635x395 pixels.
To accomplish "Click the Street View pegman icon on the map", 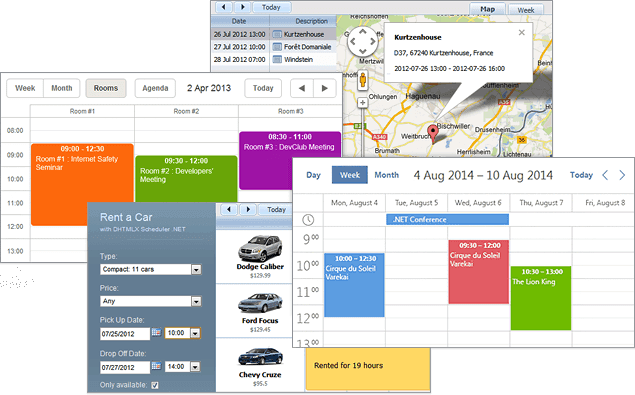I will [363, 80].
